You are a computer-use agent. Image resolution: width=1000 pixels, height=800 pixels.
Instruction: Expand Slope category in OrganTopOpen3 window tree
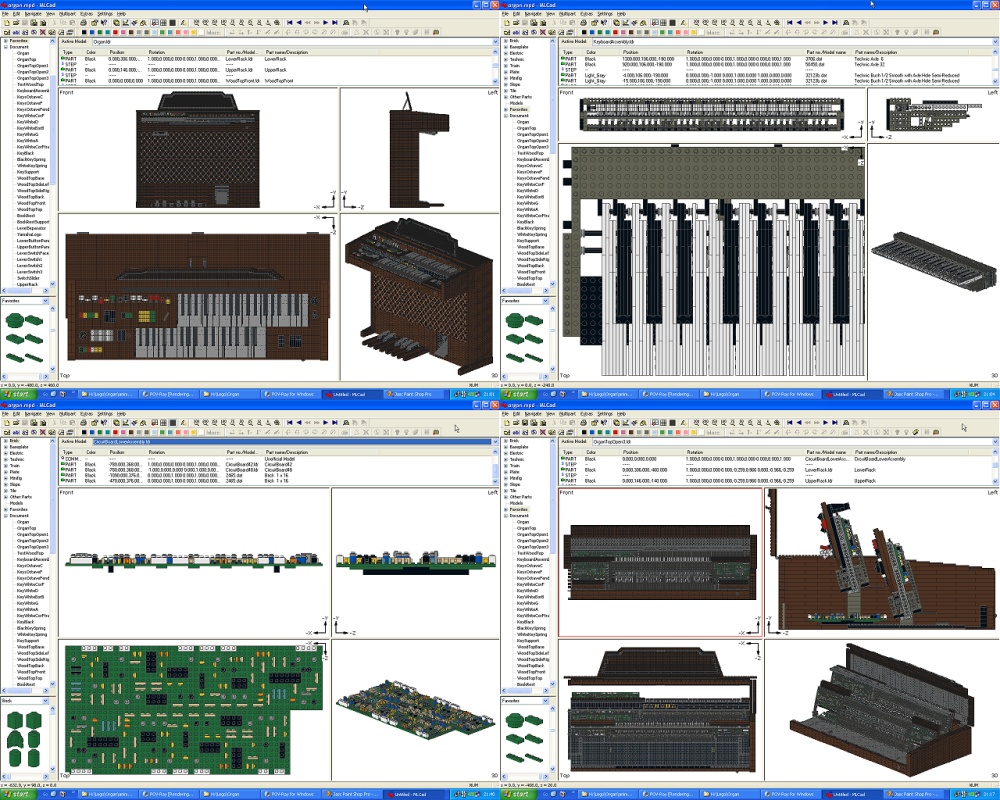click(x=506, y=484)
